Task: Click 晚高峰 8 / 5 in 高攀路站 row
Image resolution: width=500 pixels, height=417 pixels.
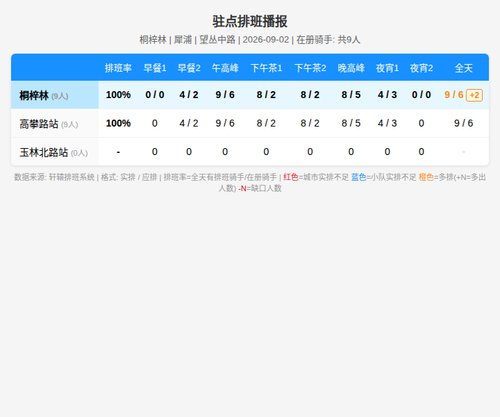Action: (x=351, y=123)
